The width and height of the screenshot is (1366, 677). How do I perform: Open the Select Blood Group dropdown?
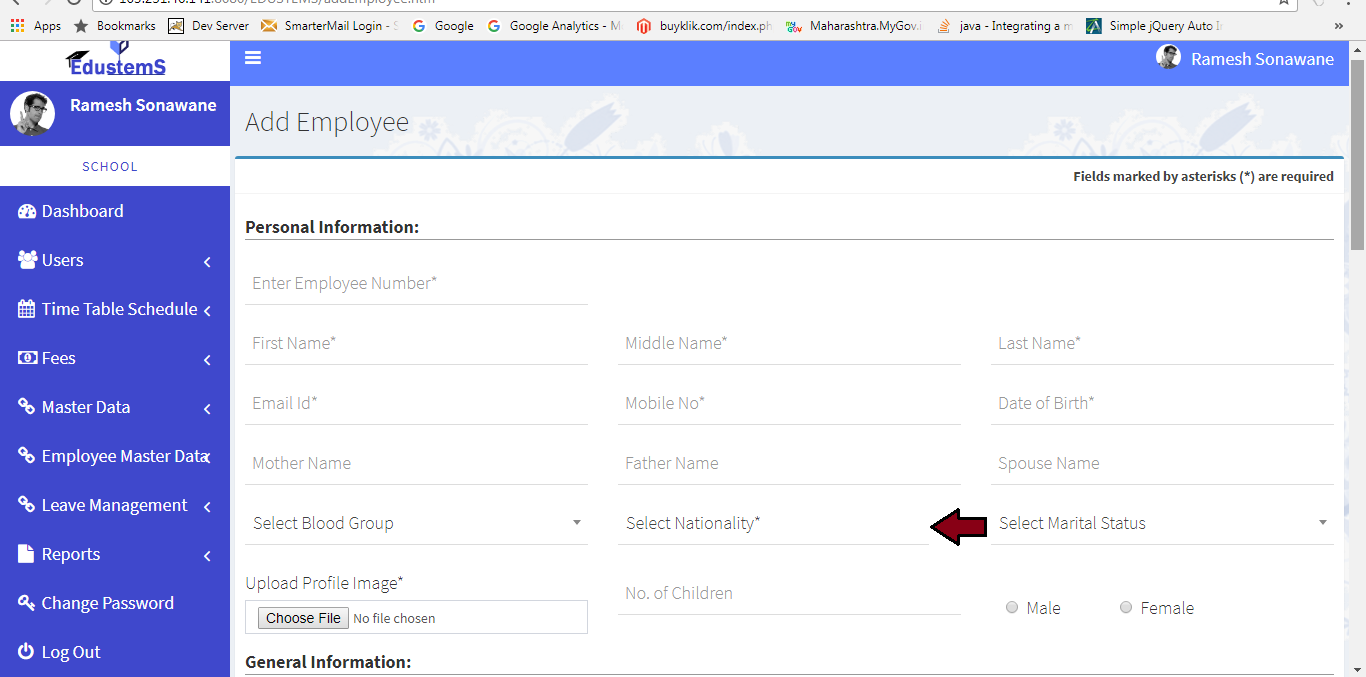pyautogui.click(x=416, y=523)
